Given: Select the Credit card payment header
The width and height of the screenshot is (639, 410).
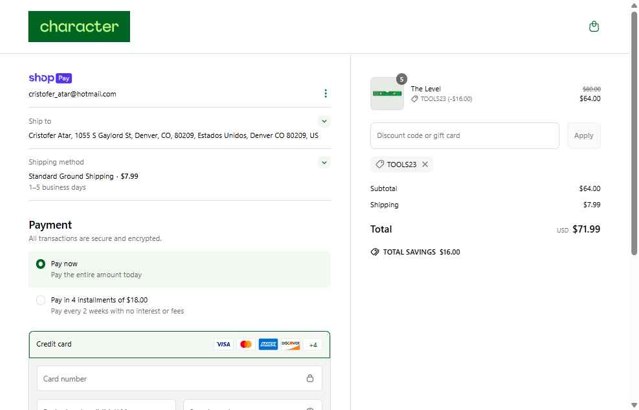Looking at the screenshot, I should 179,344.
